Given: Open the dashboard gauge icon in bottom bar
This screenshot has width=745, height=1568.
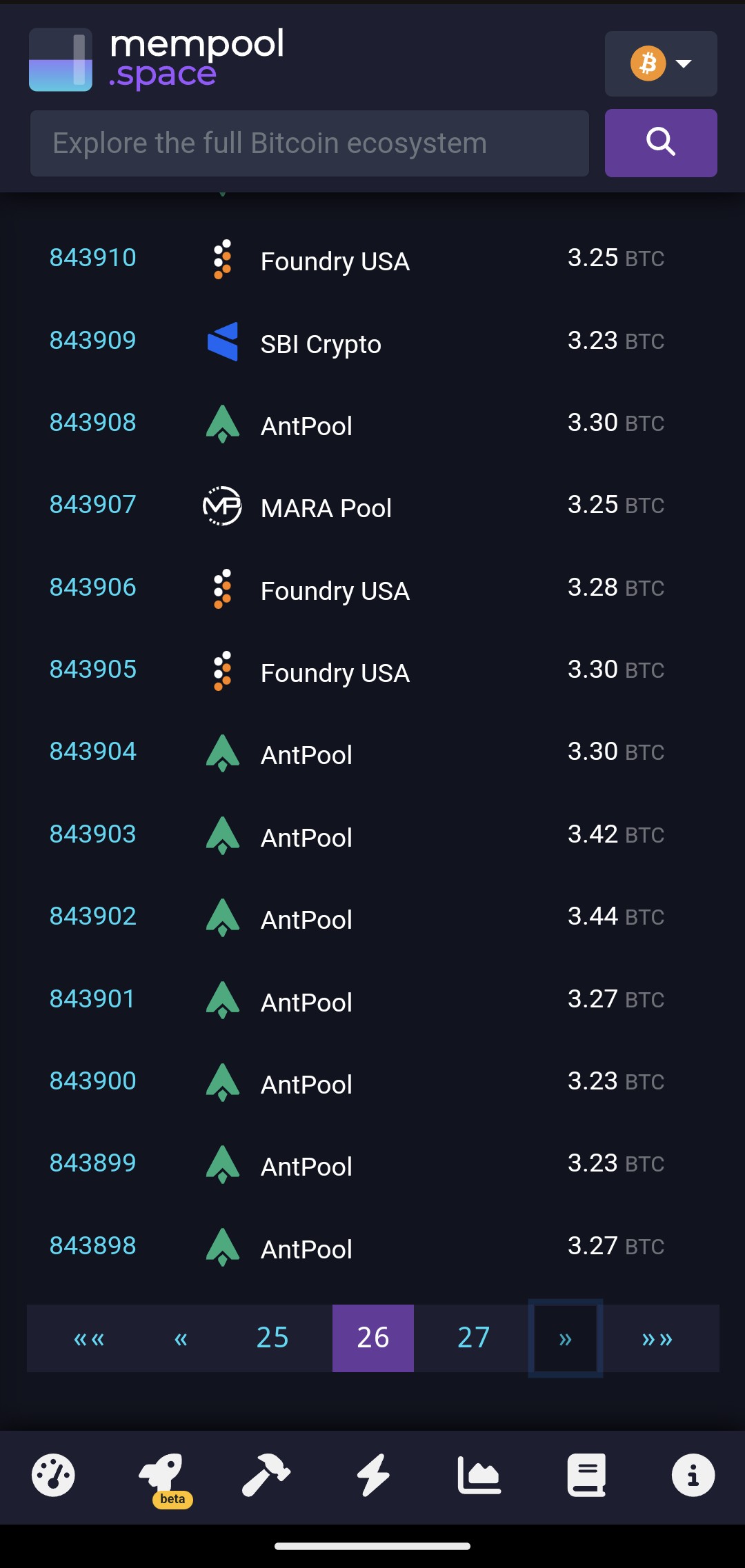Looking at the screenshot, I should pos(53,1475).
